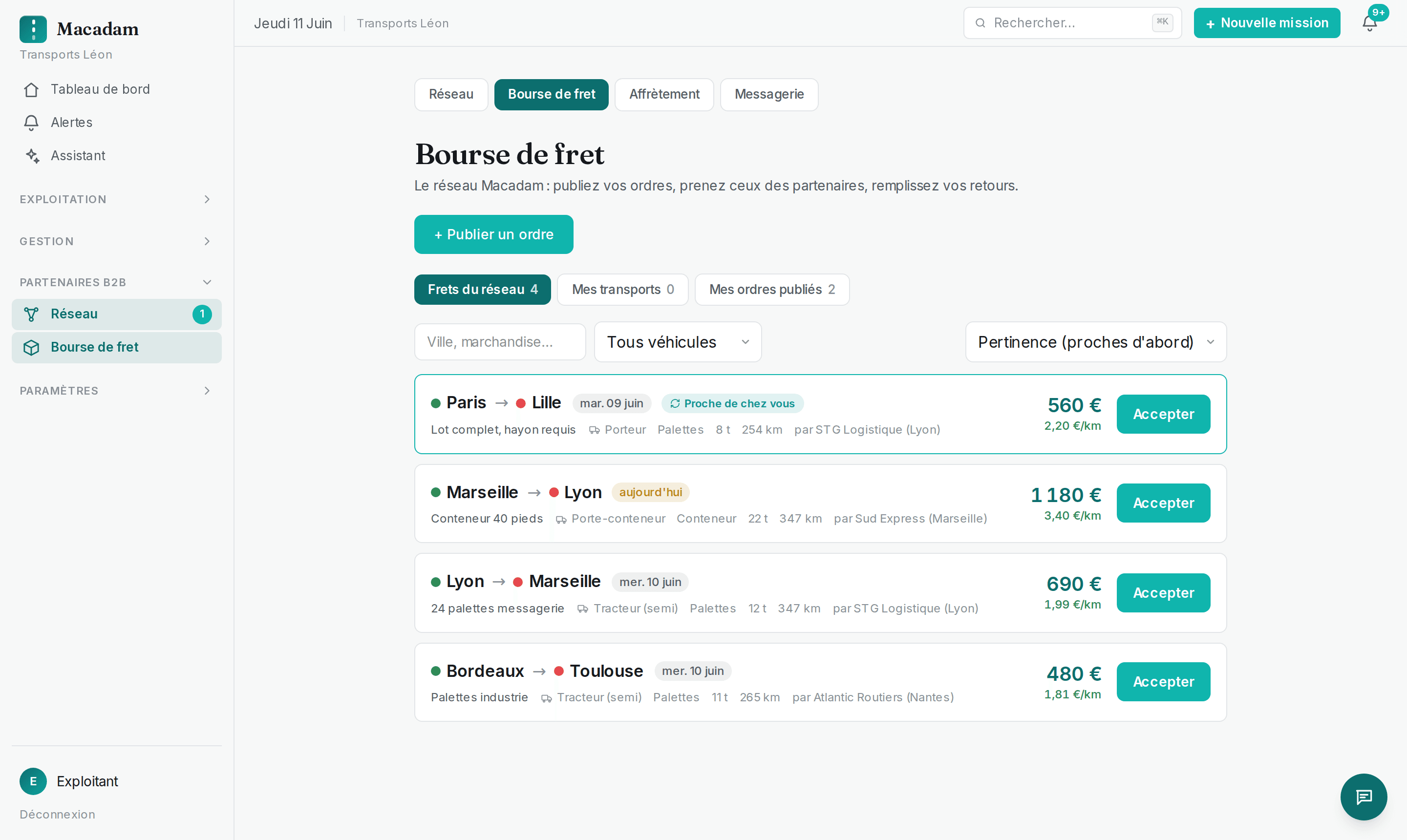Select Bourse de fret box icon

click(x=31, y=348)
